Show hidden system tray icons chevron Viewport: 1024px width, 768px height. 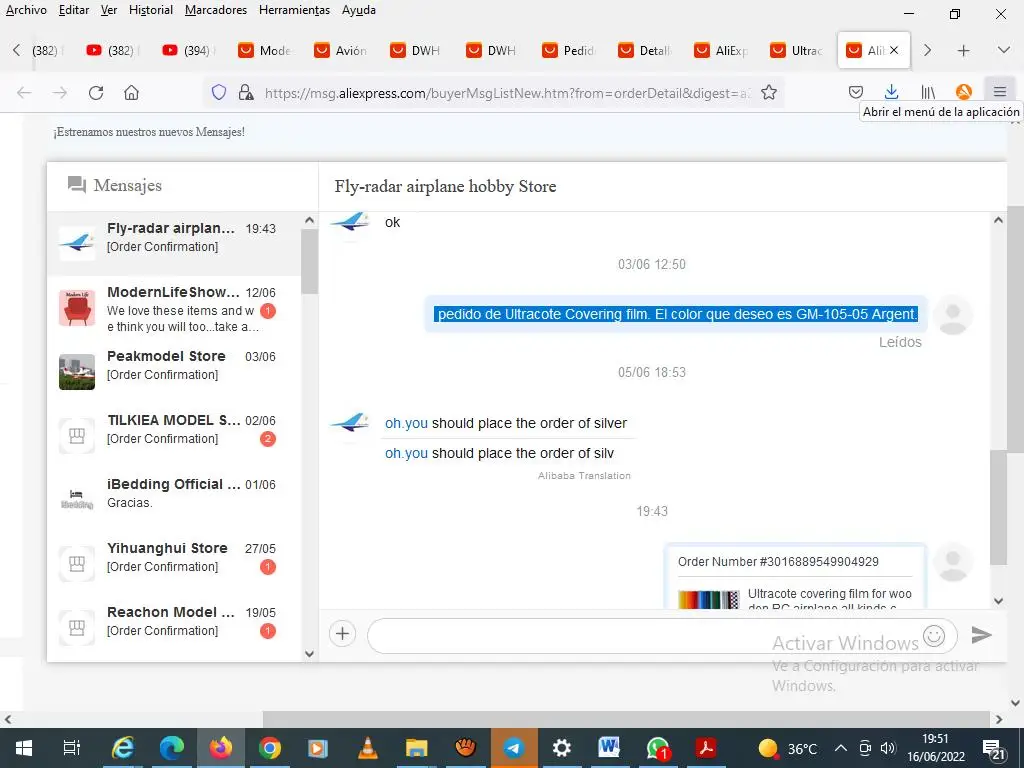(x=841, y=748)
